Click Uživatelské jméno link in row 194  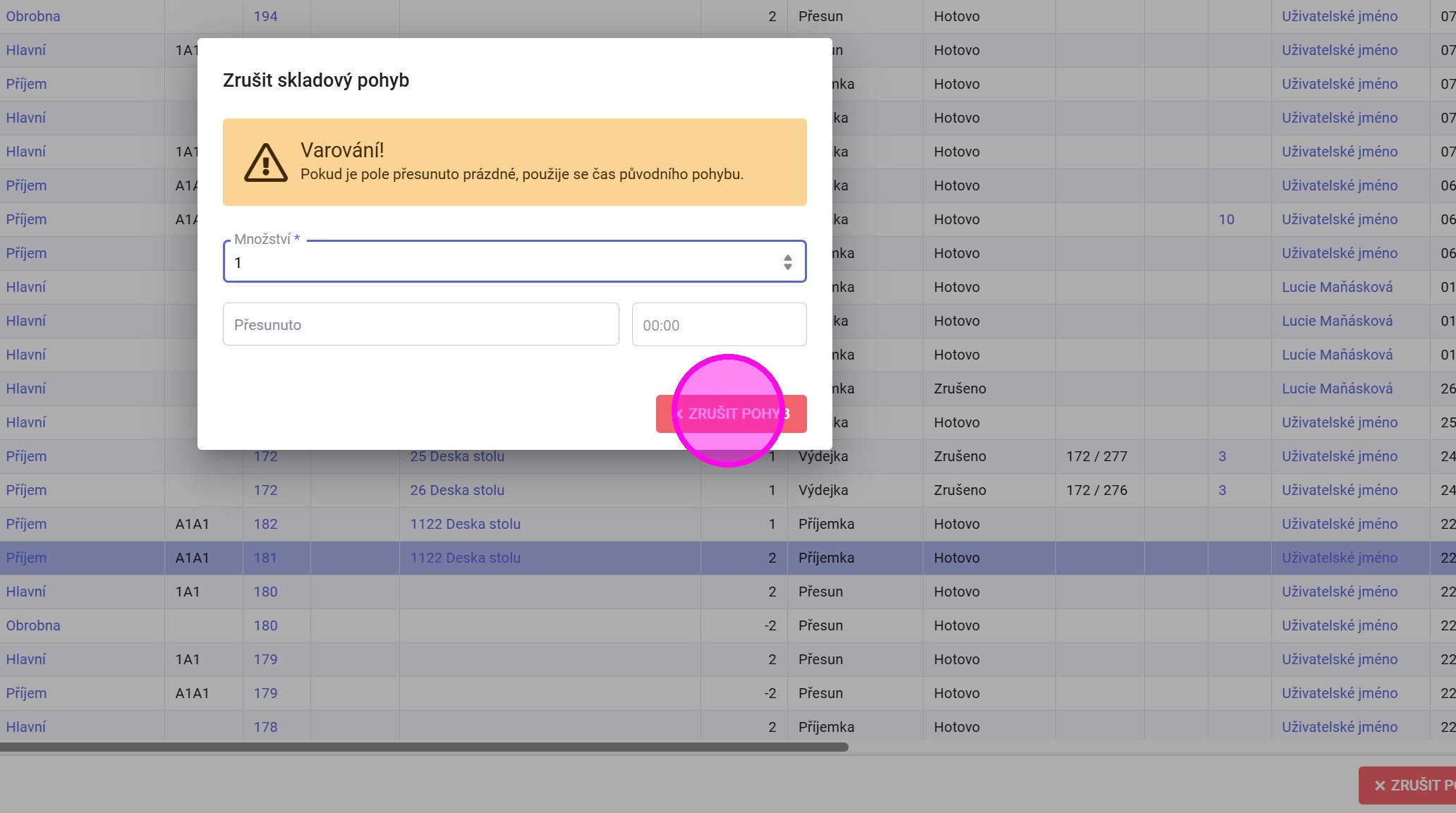tap(1339, 17)
